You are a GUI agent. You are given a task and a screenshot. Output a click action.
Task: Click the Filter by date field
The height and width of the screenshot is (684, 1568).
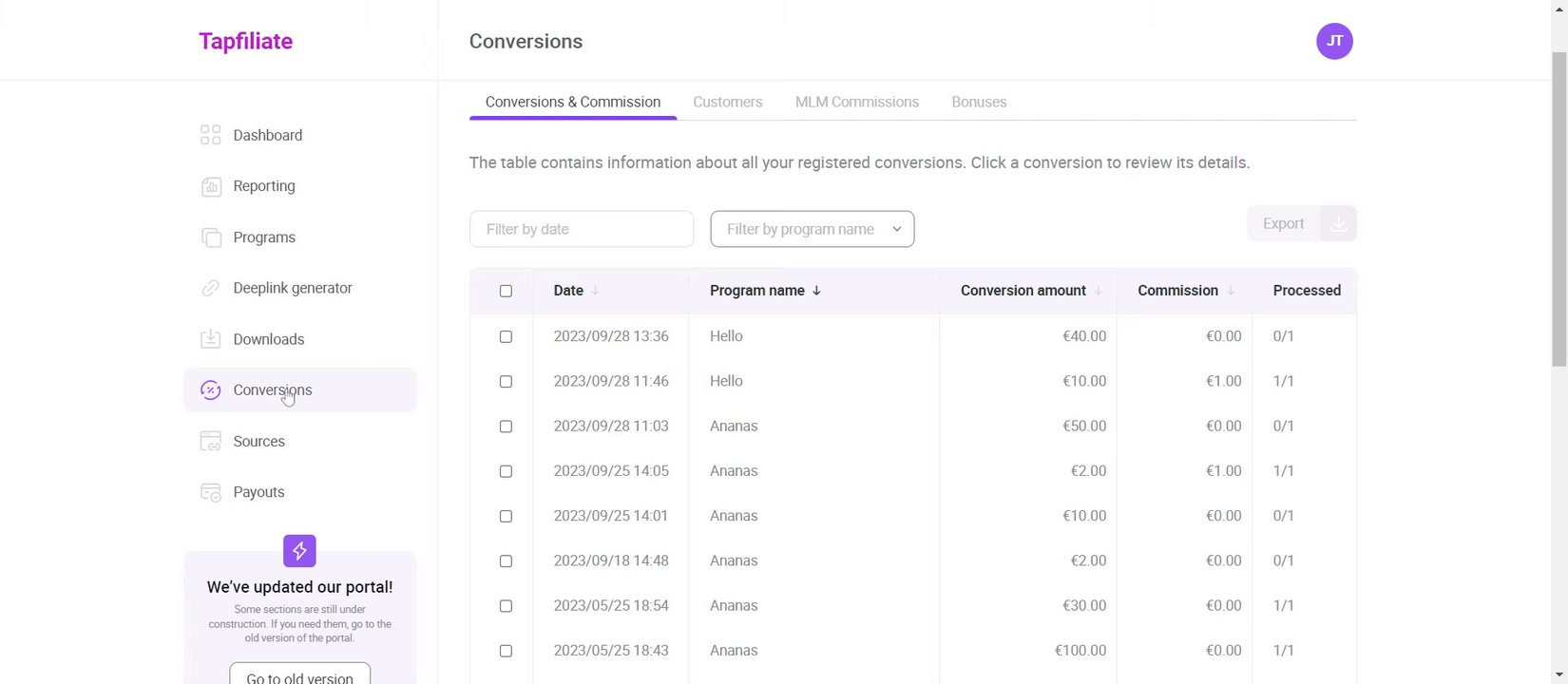(581, 229)
